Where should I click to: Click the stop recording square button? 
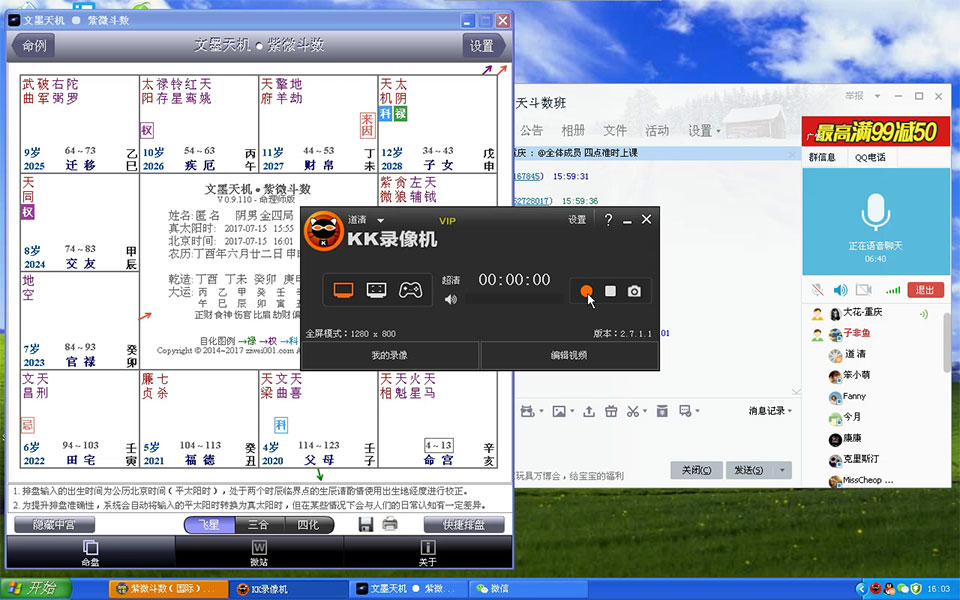coord(610,291)
